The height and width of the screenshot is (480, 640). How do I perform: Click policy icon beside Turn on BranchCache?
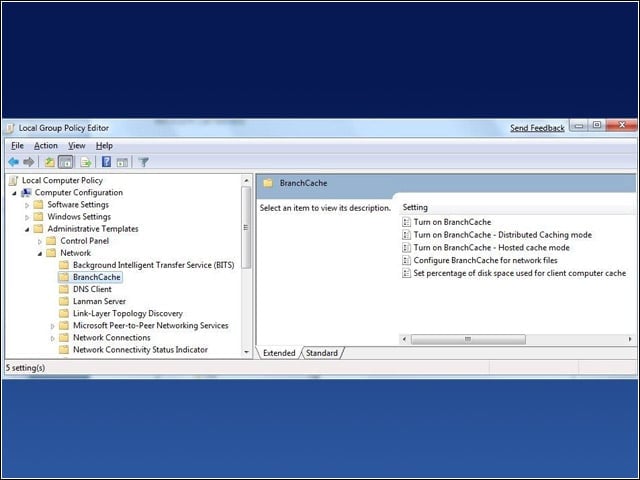click(406, 222)
